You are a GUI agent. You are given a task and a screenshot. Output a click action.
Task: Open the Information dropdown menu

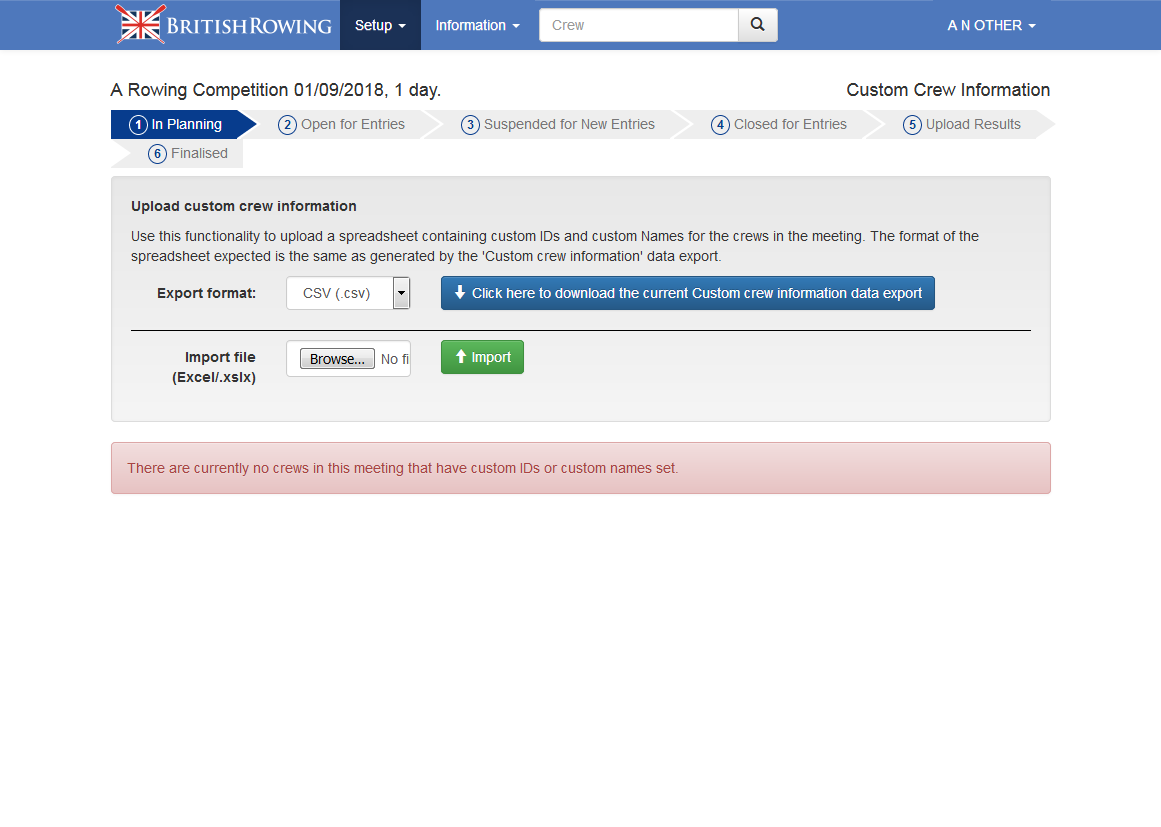(x=477, y=25)
